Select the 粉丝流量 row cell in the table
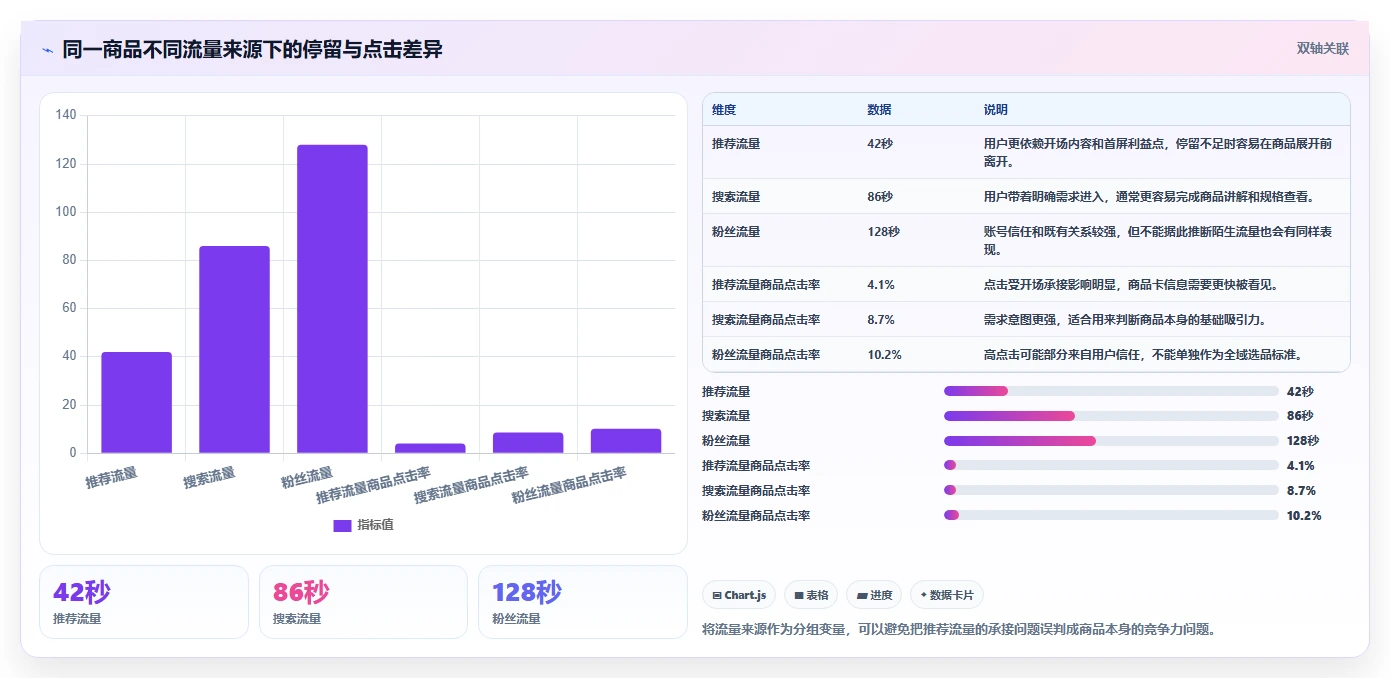1390x678 pixels. (x=736, y=232)
